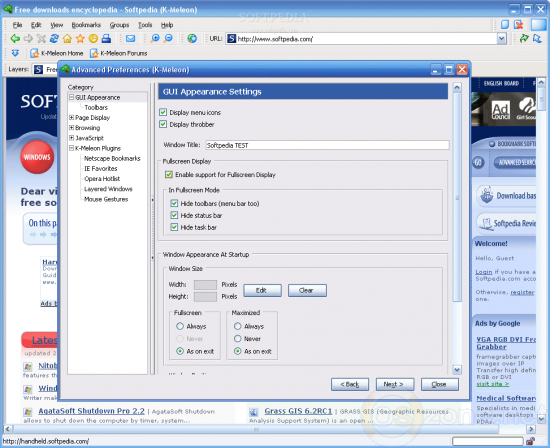Click the yellow History clock icon
The width and height of the screenshot is (550, 448).
click(x=93, y=39)
